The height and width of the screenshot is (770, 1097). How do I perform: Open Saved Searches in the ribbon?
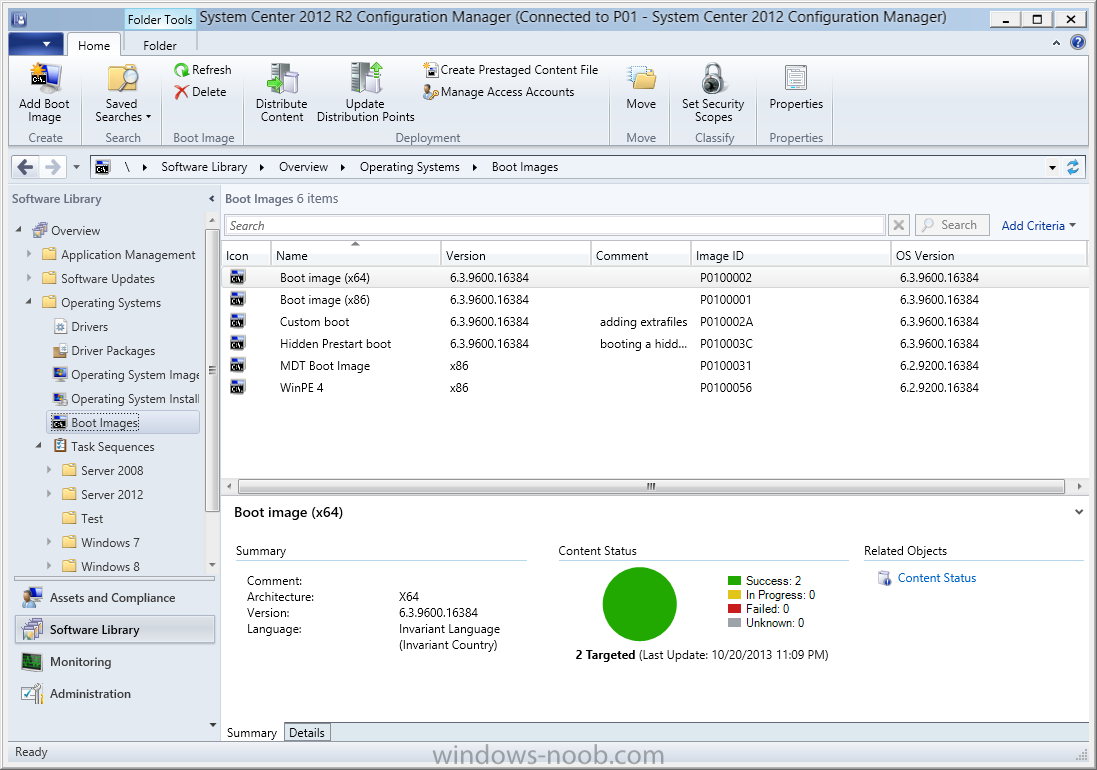coord(122,94)
